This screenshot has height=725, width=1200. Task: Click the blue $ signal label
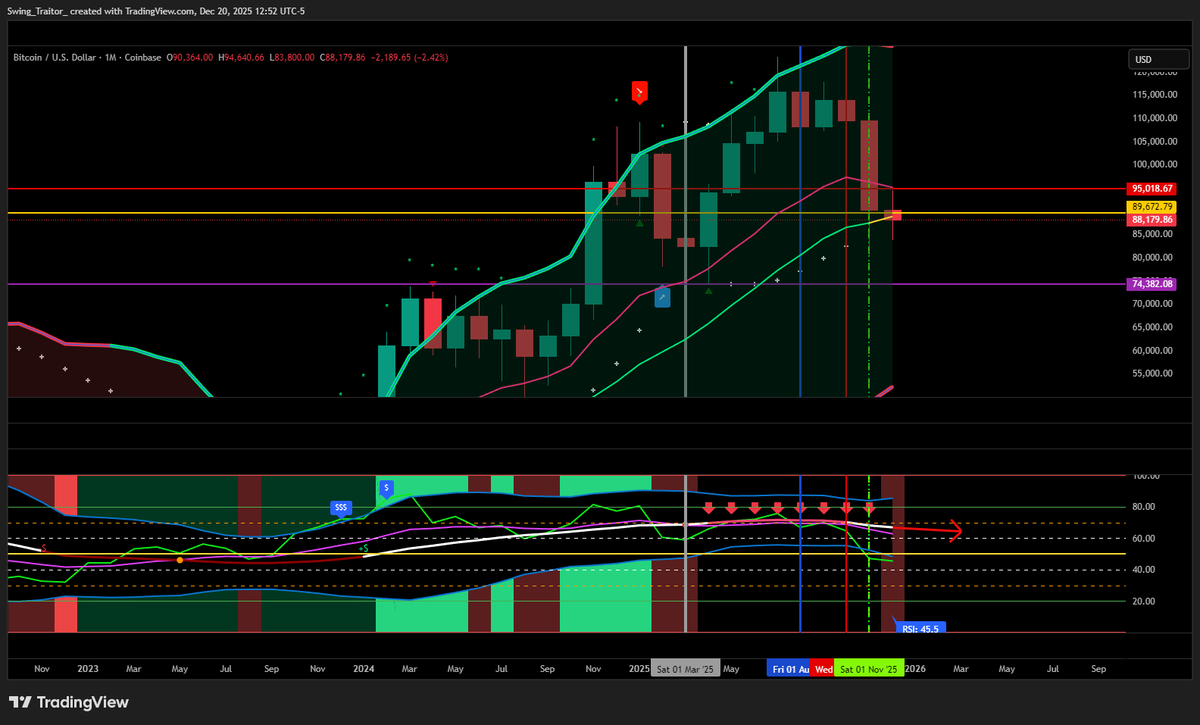click(x=386, y=489)
